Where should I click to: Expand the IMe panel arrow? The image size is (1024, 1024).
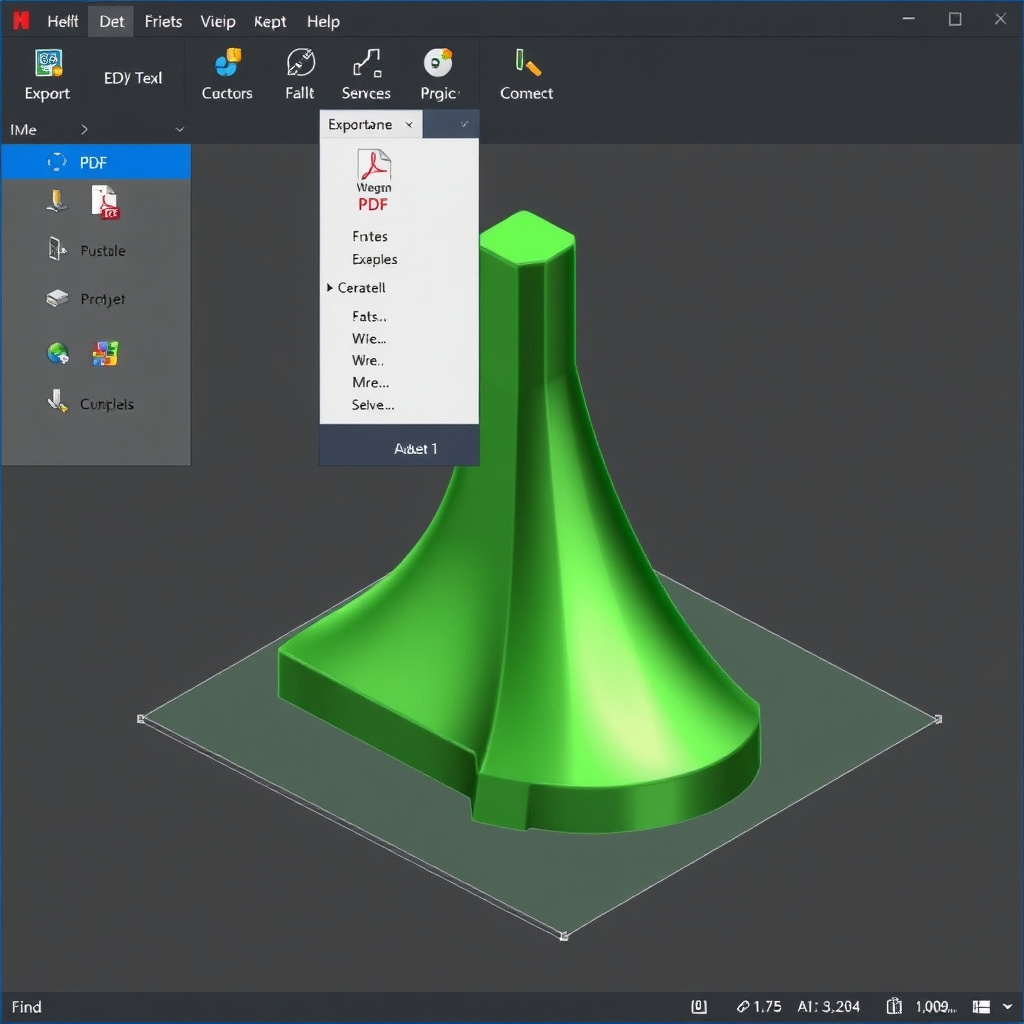click(84, 129)
